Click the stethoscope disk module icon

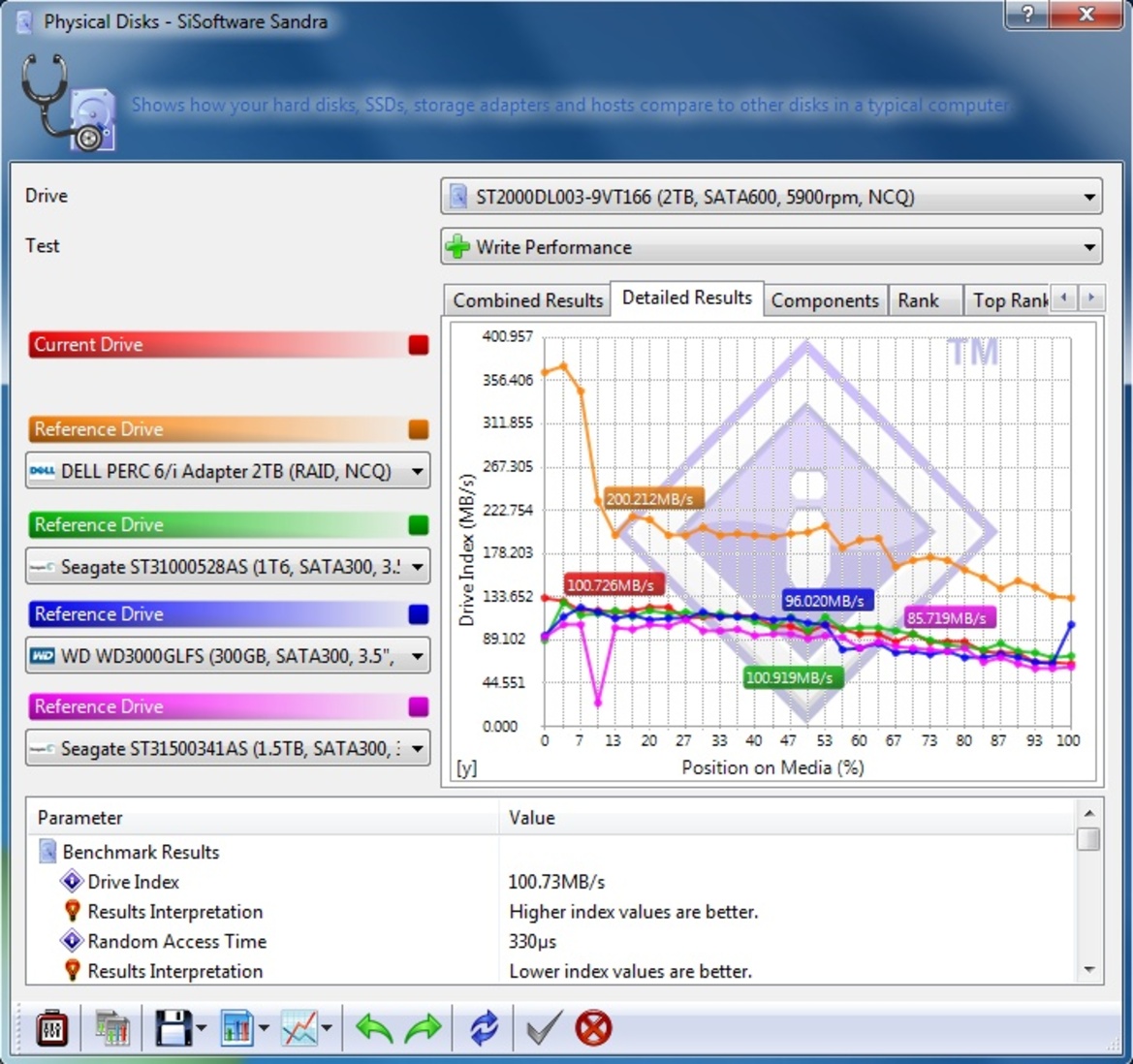[x=69, y=103]
